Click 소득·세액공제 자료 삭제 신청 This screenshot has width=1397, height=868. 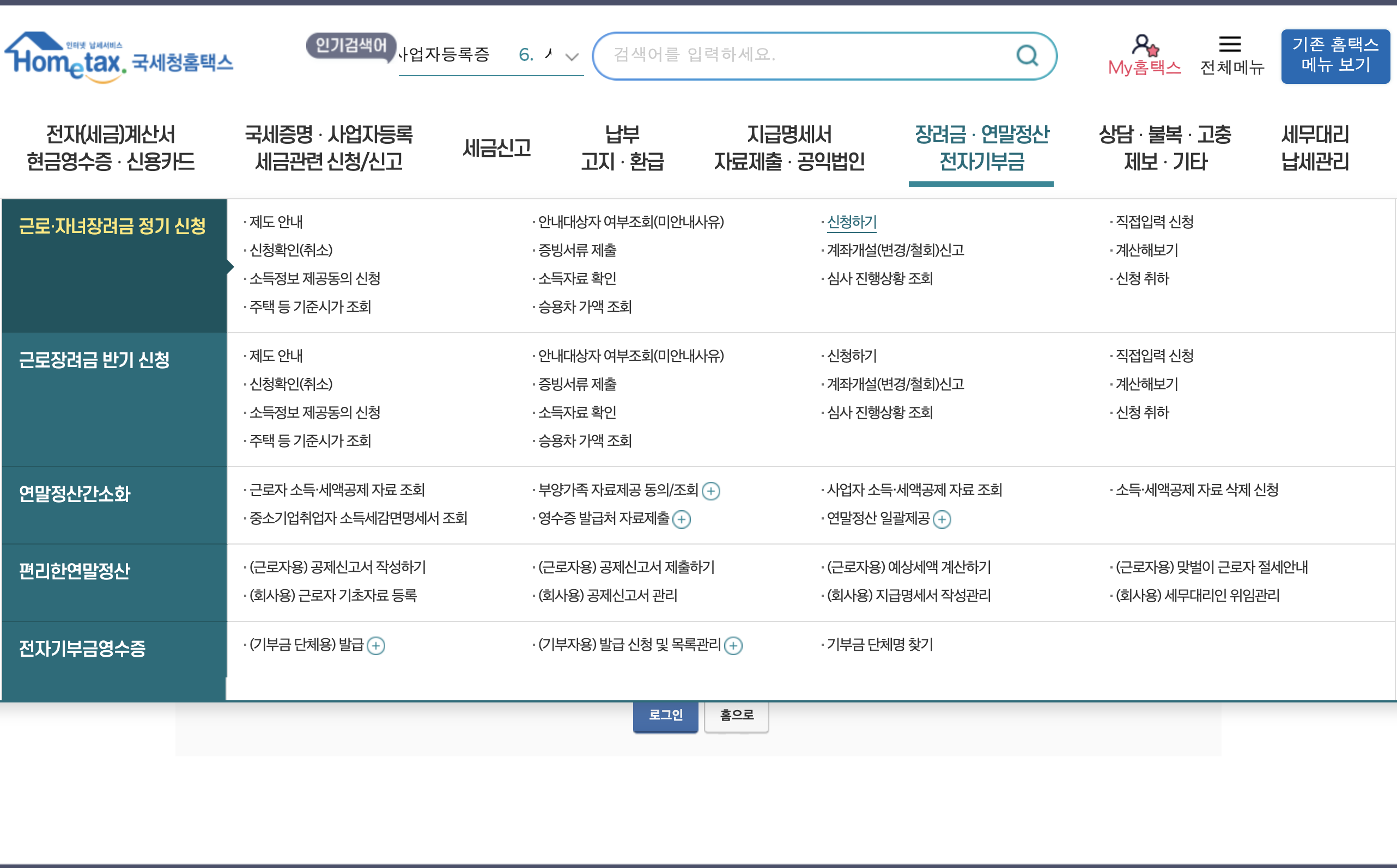pos(1196,490)
